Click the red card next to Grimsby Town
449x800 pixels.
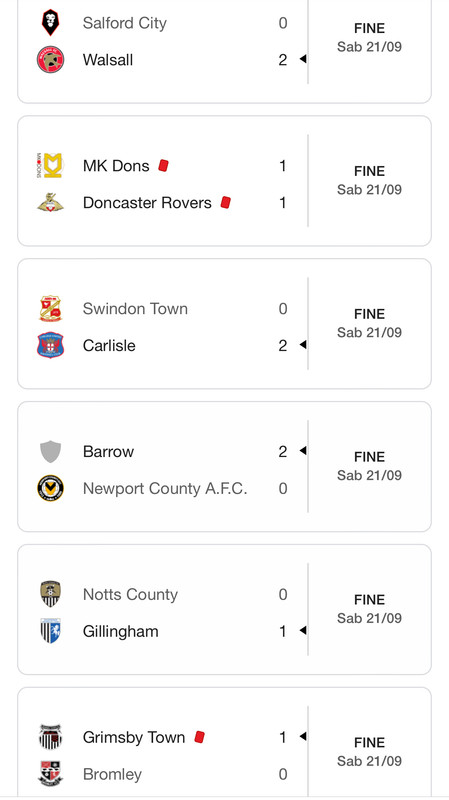(199, 737)
